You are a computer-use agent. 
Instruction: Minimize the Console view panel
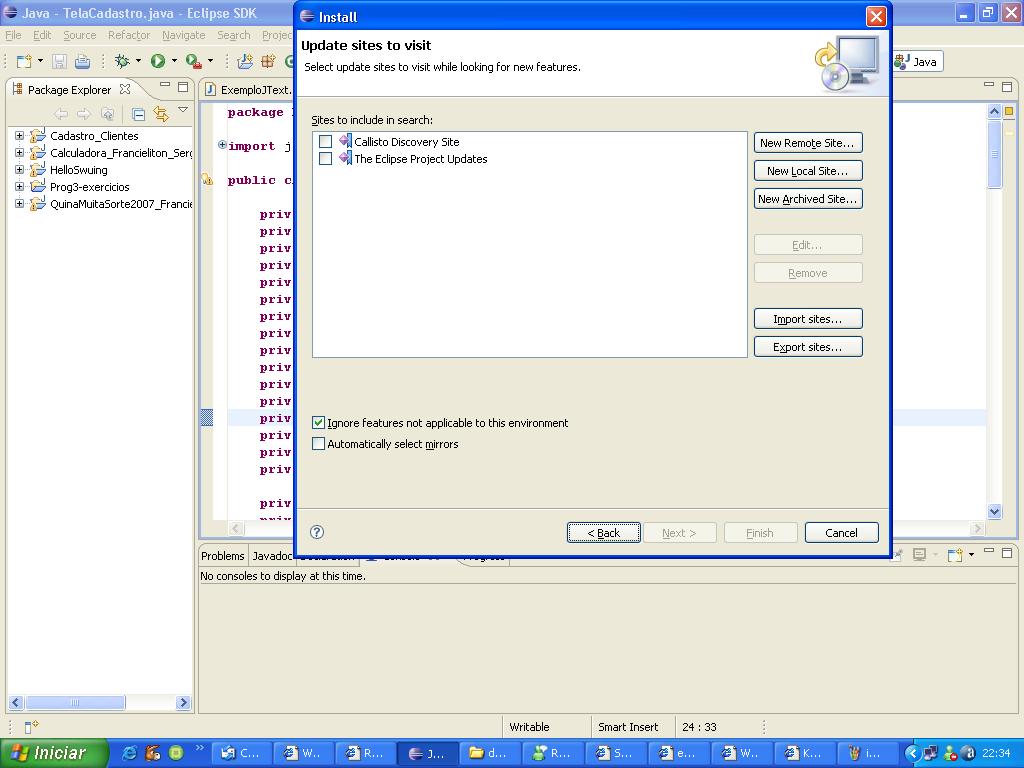[x=989, y=552]
